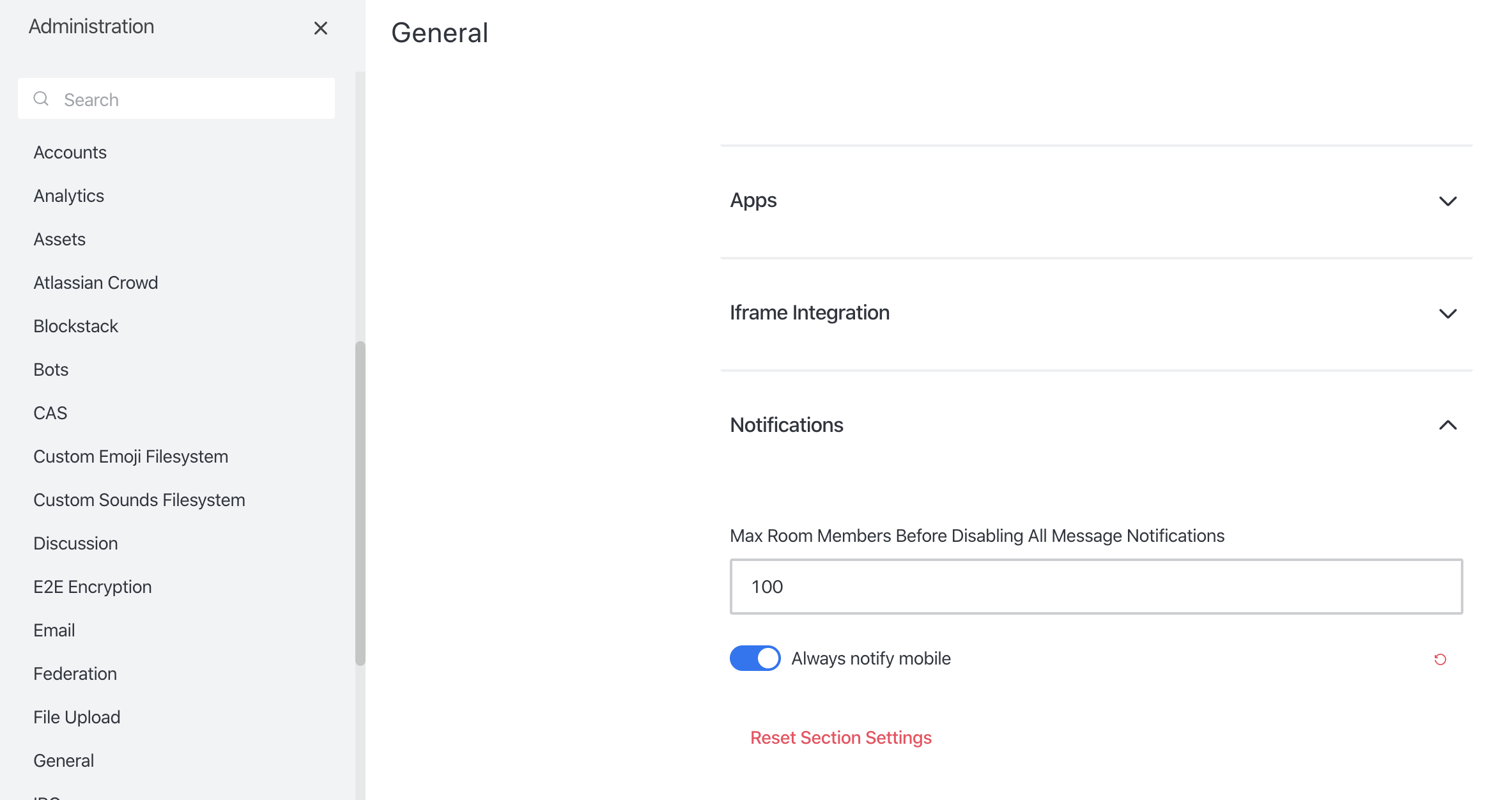Open the Bots settings page

tap(51, 369)
